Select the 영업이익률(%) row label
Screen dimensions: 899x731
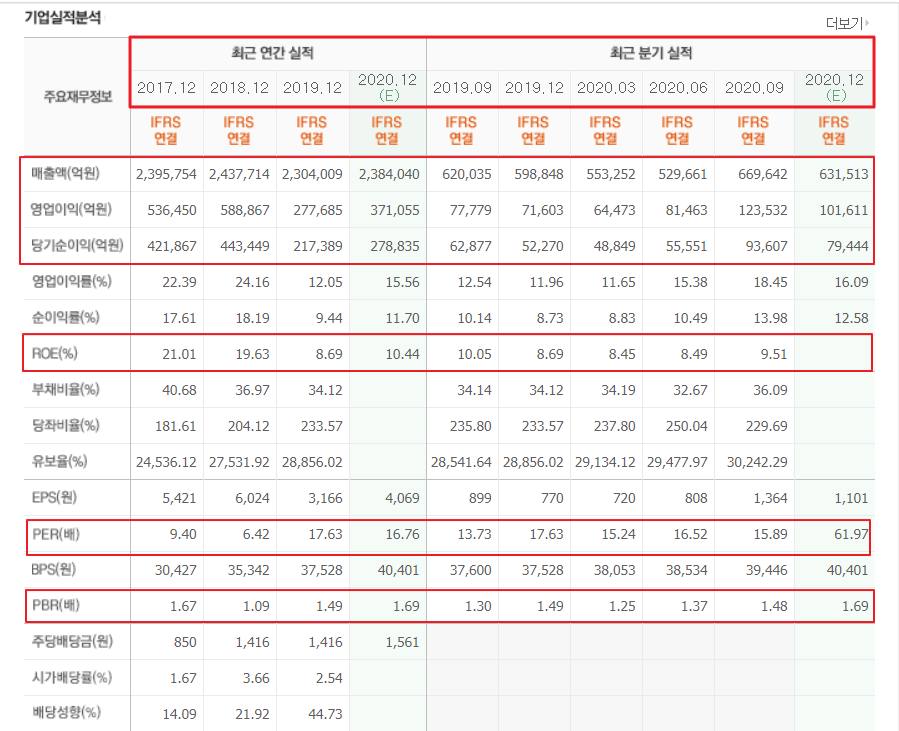click(x=72, y=282)
